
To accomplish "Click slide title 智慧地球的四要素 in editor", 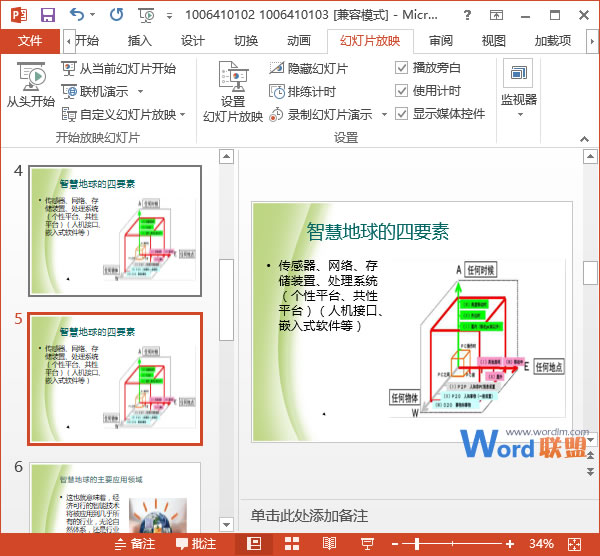I will click(378, 232).
